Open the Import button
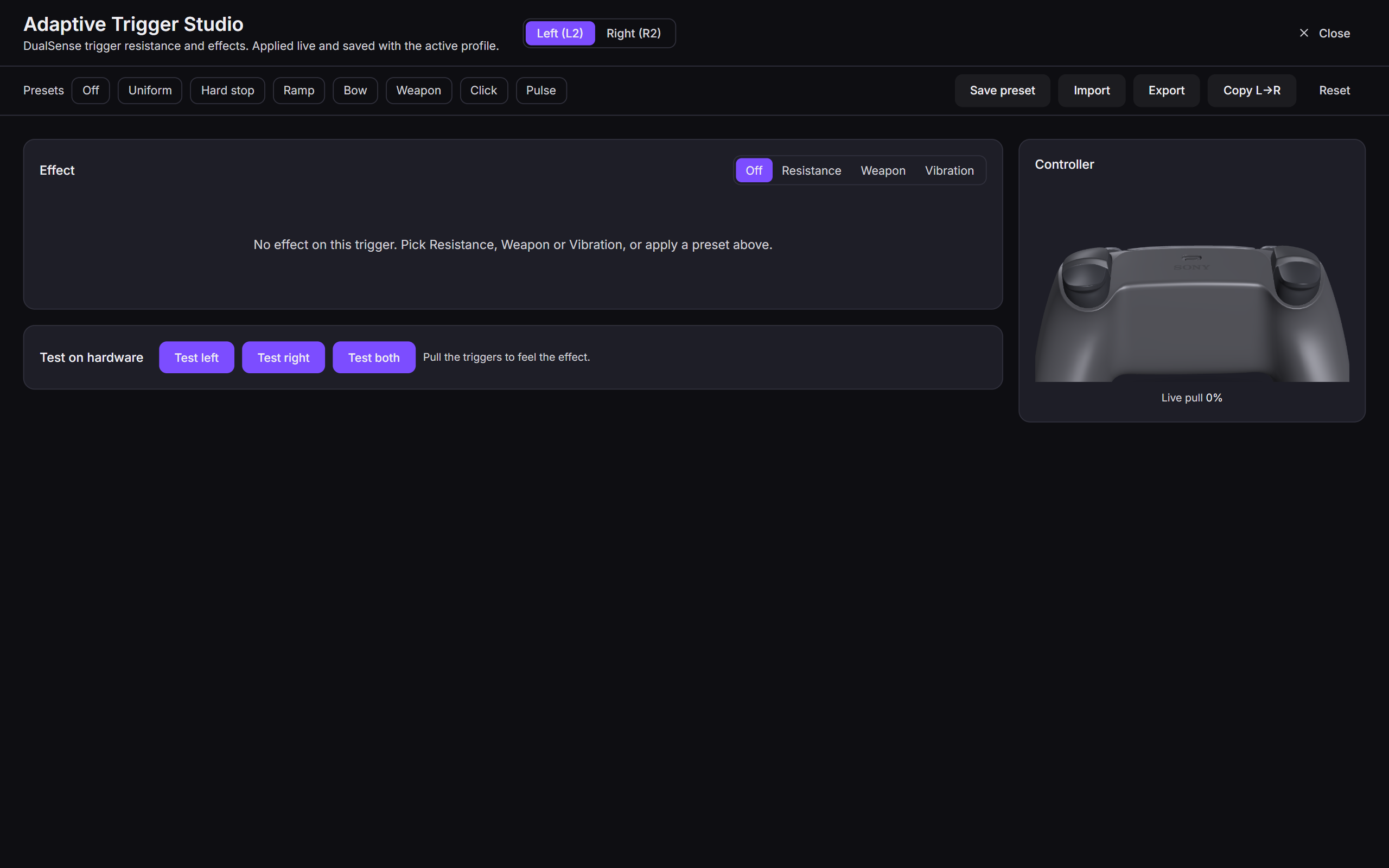Screen dimensions: 1389x868 click(1092, 91)
